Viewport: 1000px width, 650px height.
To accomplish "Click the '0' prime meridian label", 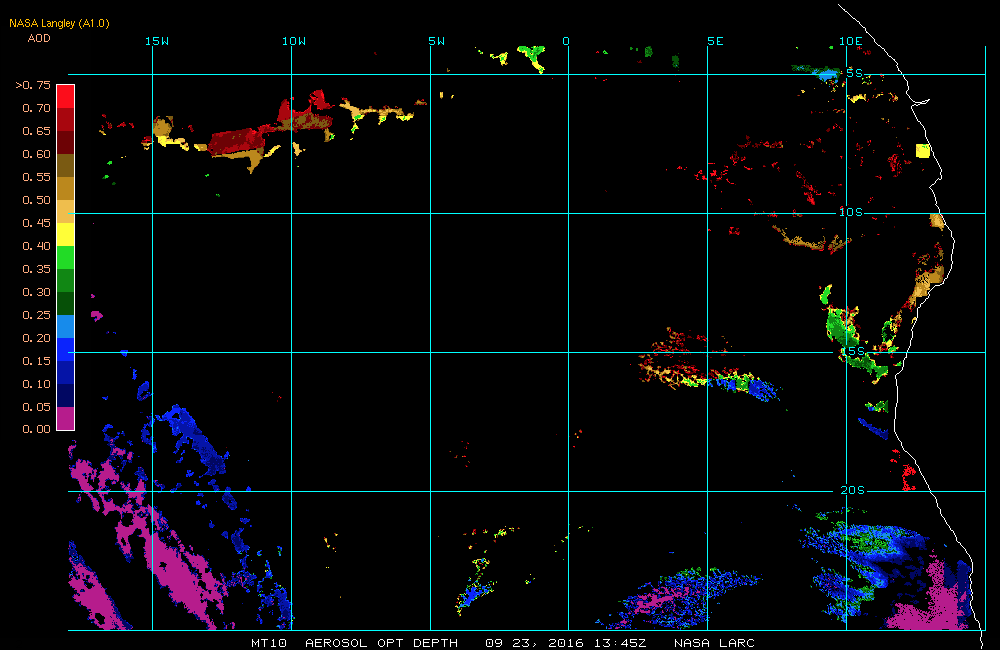I will click(x=566, y=41).
